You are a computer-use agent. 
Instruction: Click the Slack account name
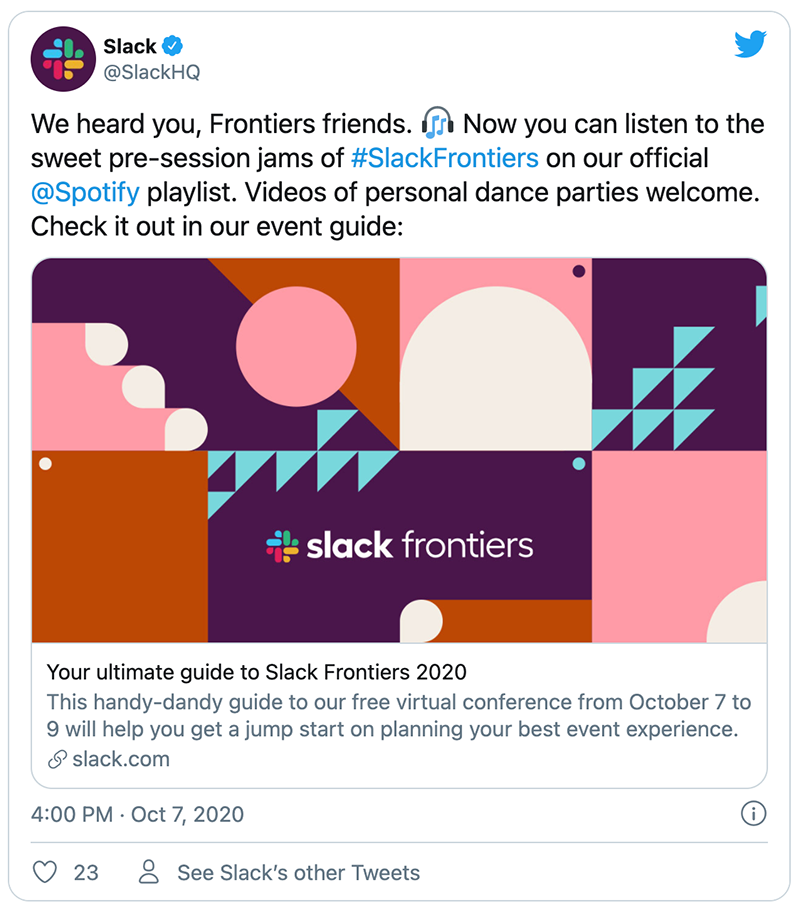tap(130, 46)
